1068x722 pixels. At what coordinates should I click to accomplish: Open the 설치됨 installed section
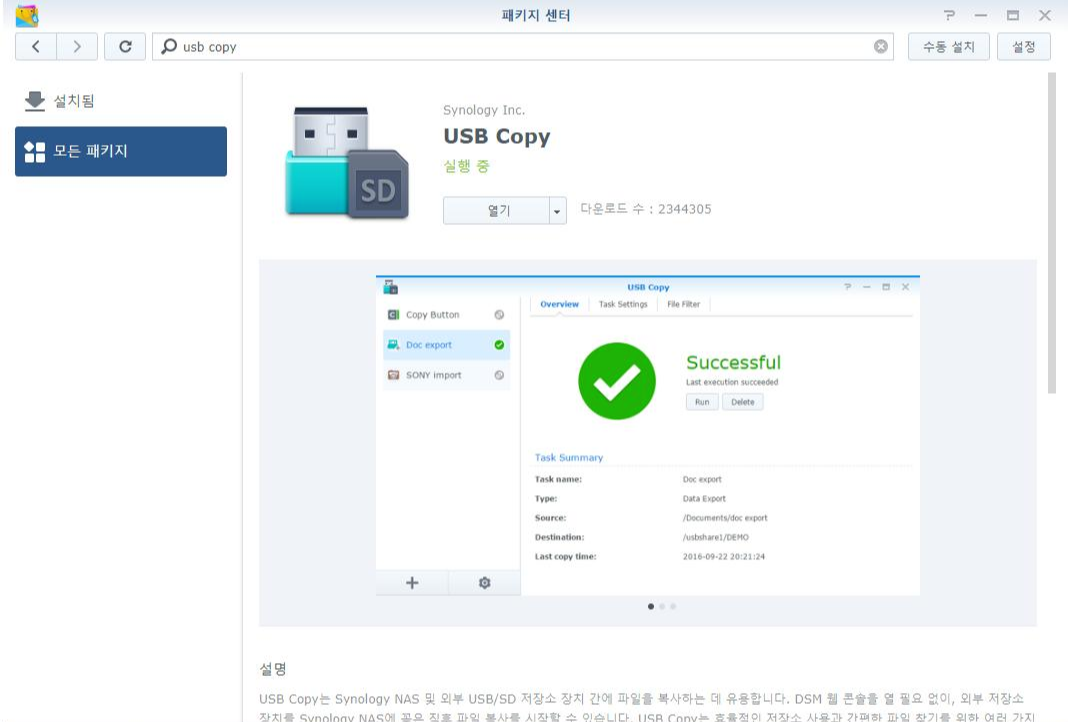pyautogui.click(x=121, y=101)
